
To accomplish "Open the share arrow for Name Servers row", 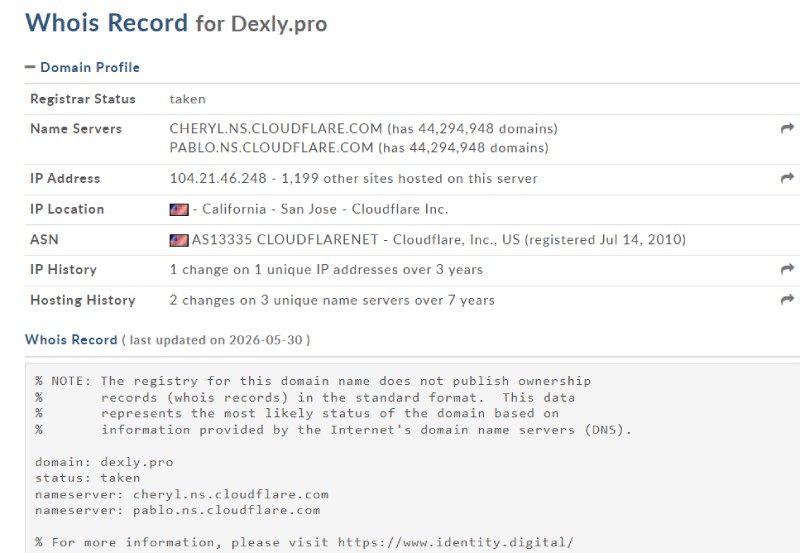I will pos(787,129).
